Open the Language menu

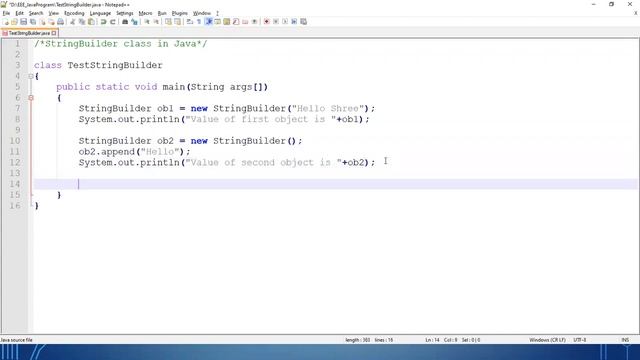point(100,13)
